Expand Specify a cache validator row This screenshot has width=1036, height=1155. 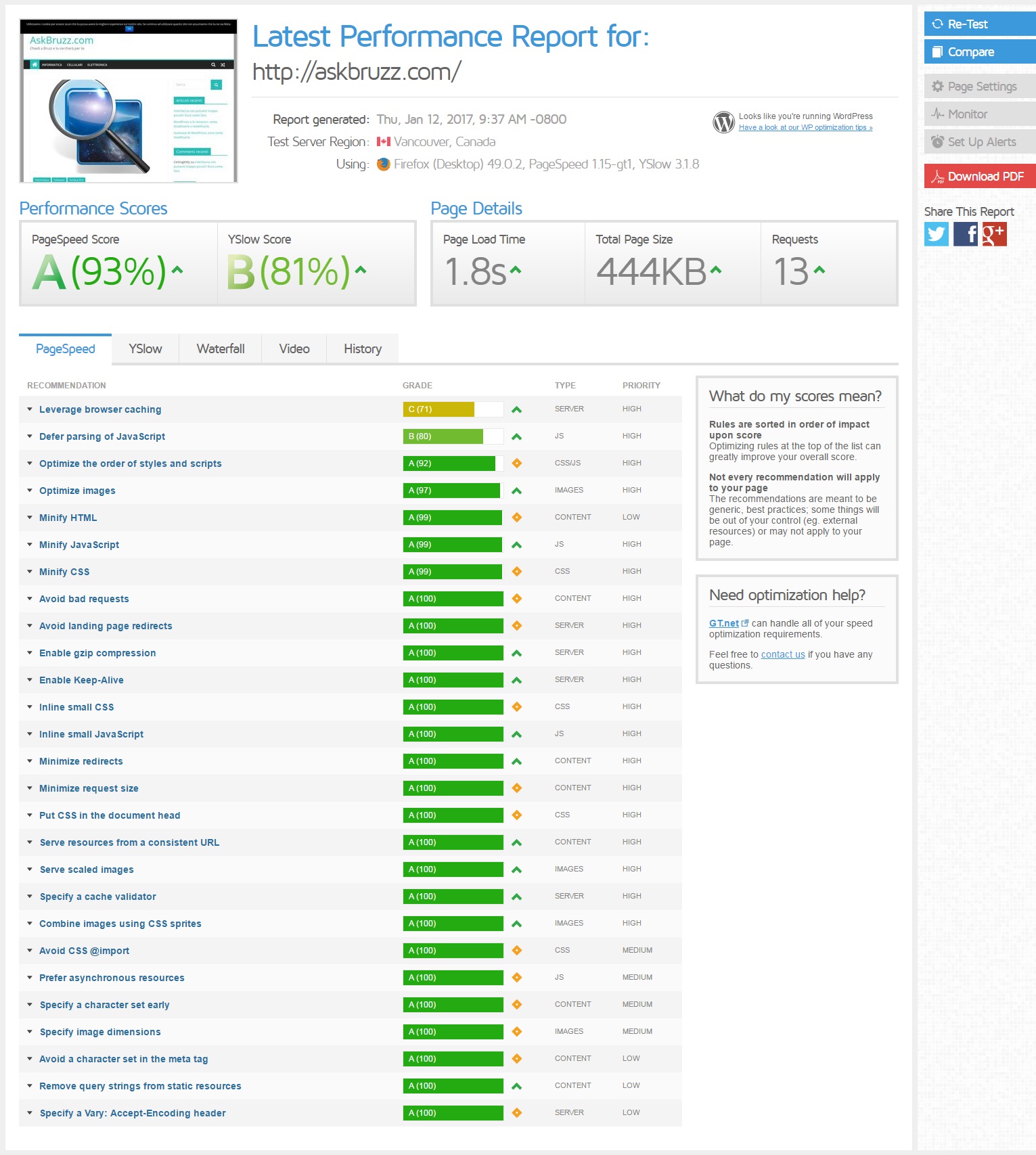30,897
